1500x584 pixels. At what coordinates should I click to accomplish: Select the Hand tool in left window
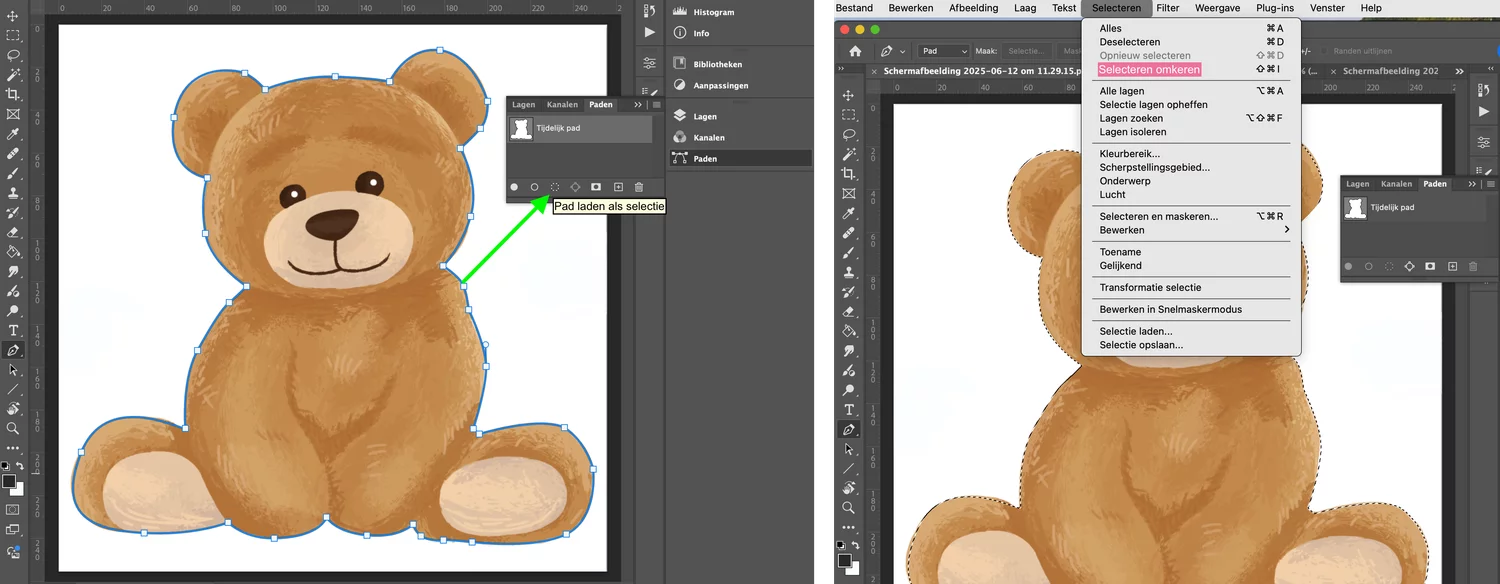coord(13,409)
